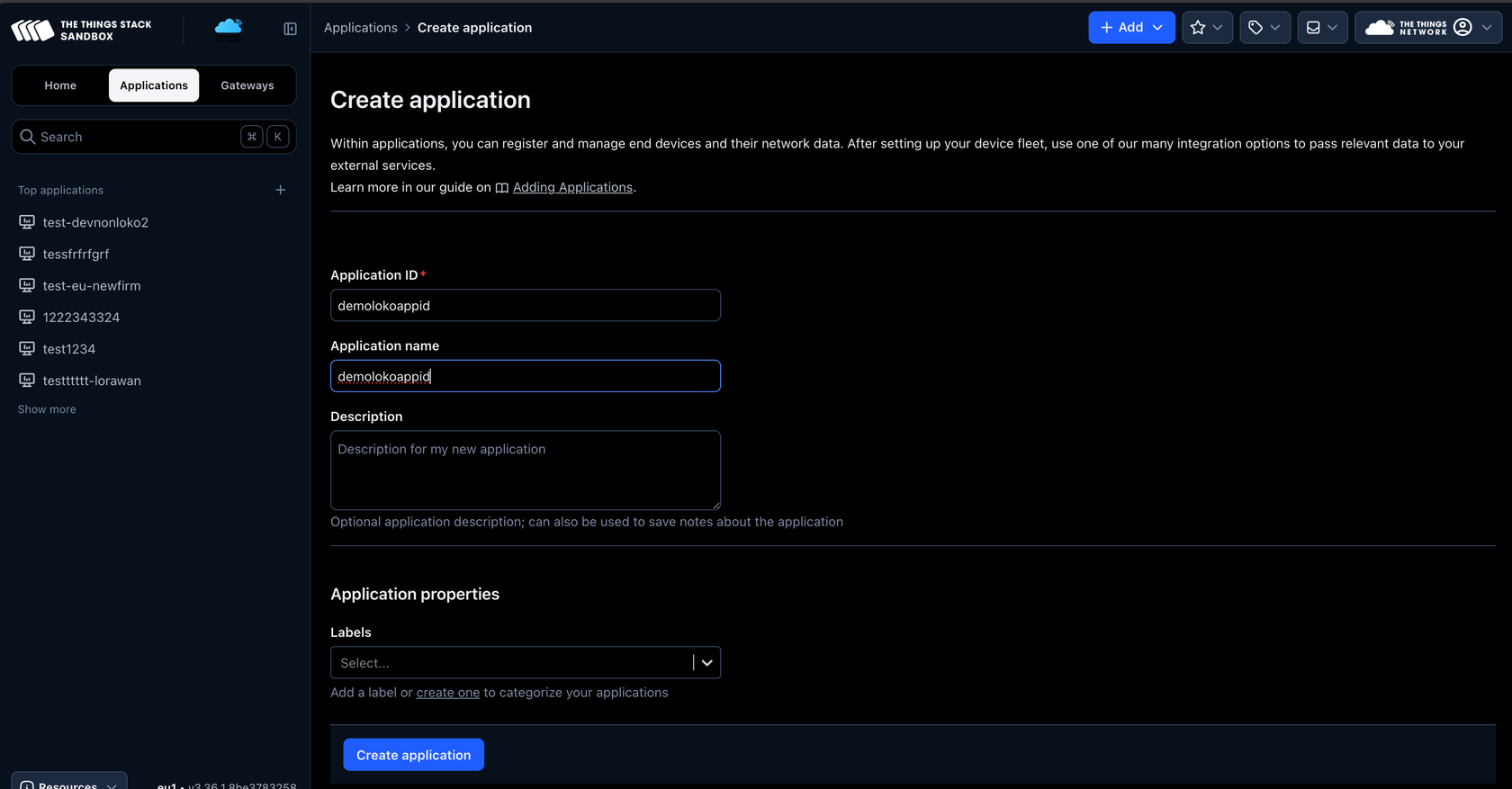
Task: Click into the Application name field
Action: [526, 376]
